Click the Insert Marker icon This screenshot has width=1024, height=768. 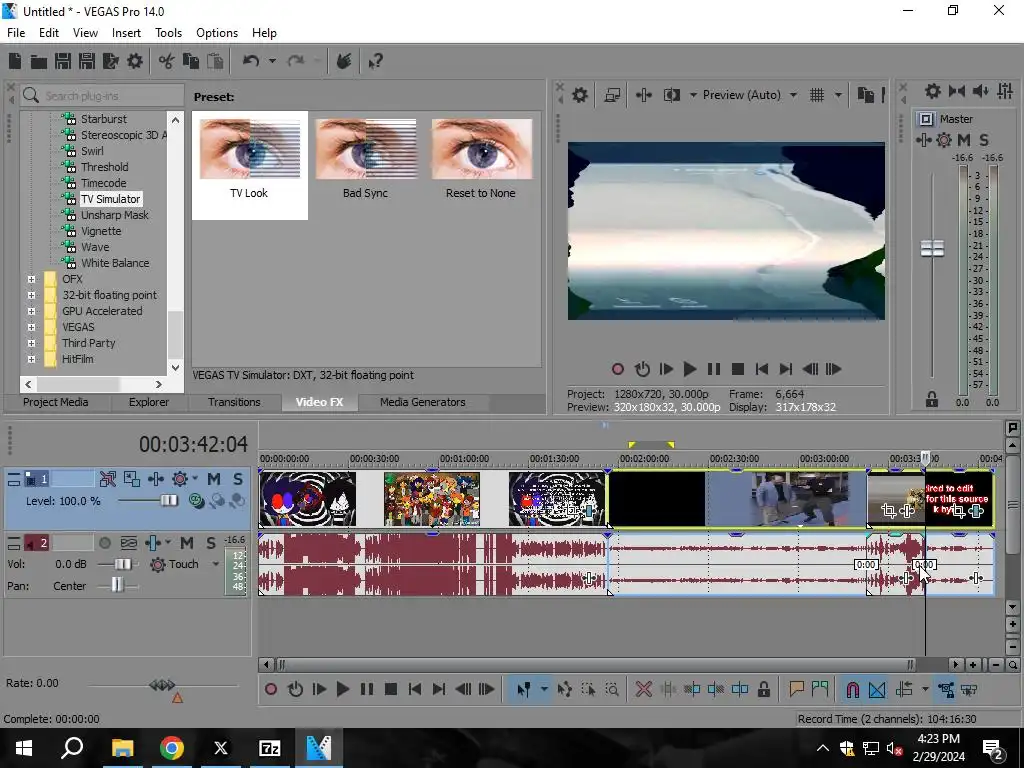[796, 689]
